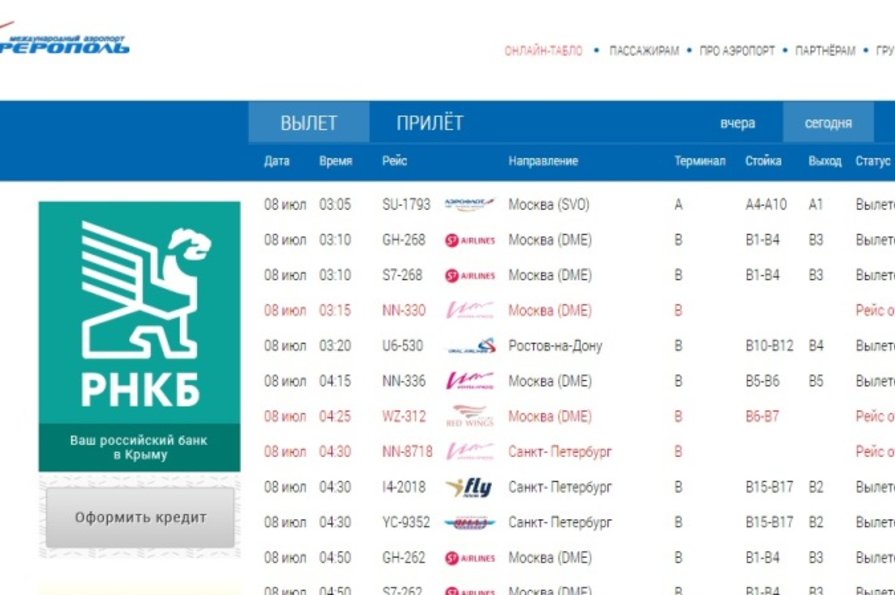Open the ПАРТНЁРАМ menu item
The height and width of the screenshot is (595, 895).
(825, 51)
